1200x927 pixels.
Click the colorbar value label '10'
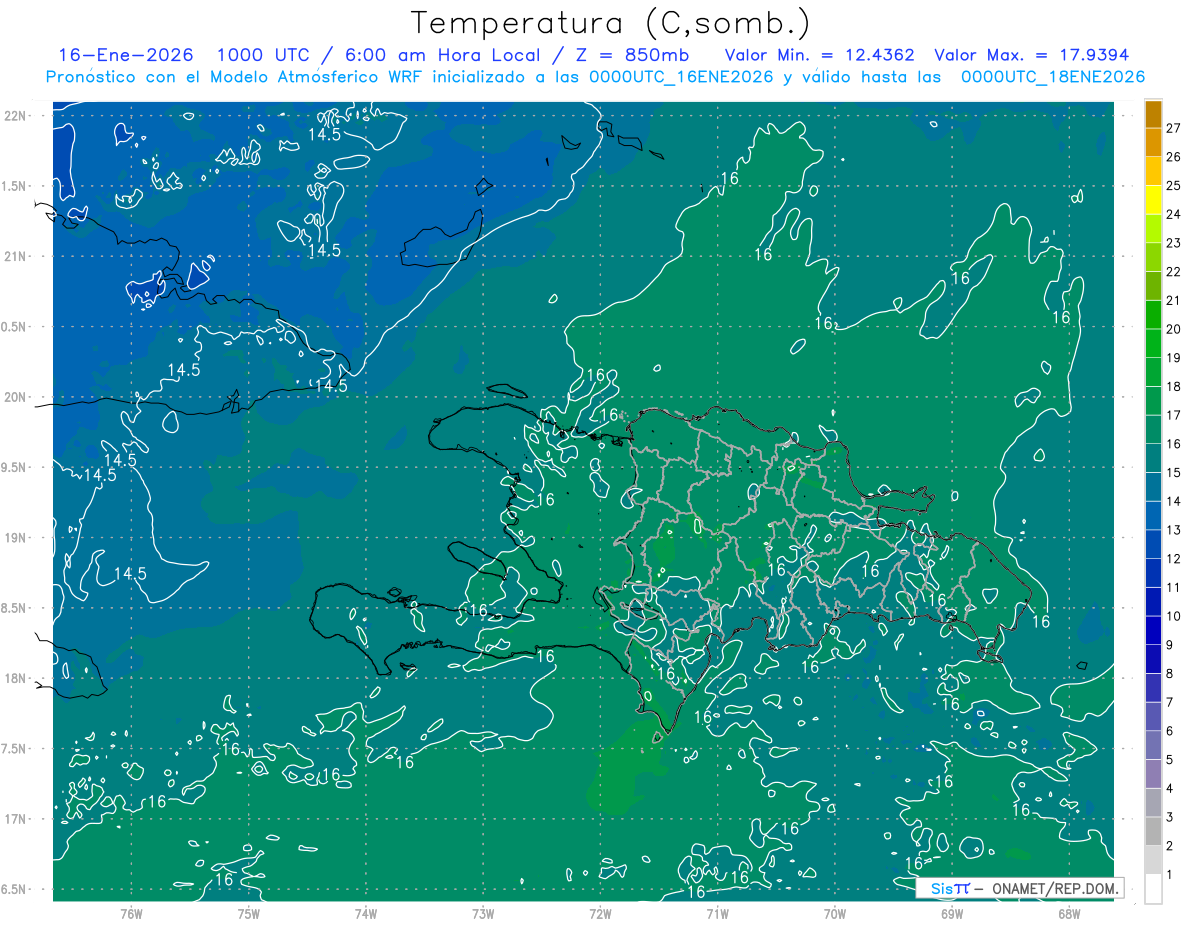coord(1174,617)
